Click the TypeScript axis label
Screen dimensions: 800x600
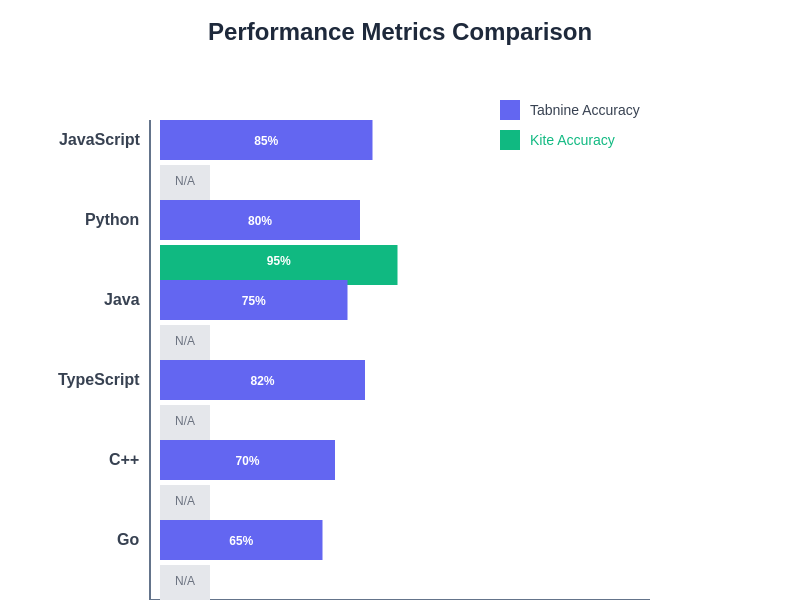pos(98,380)
